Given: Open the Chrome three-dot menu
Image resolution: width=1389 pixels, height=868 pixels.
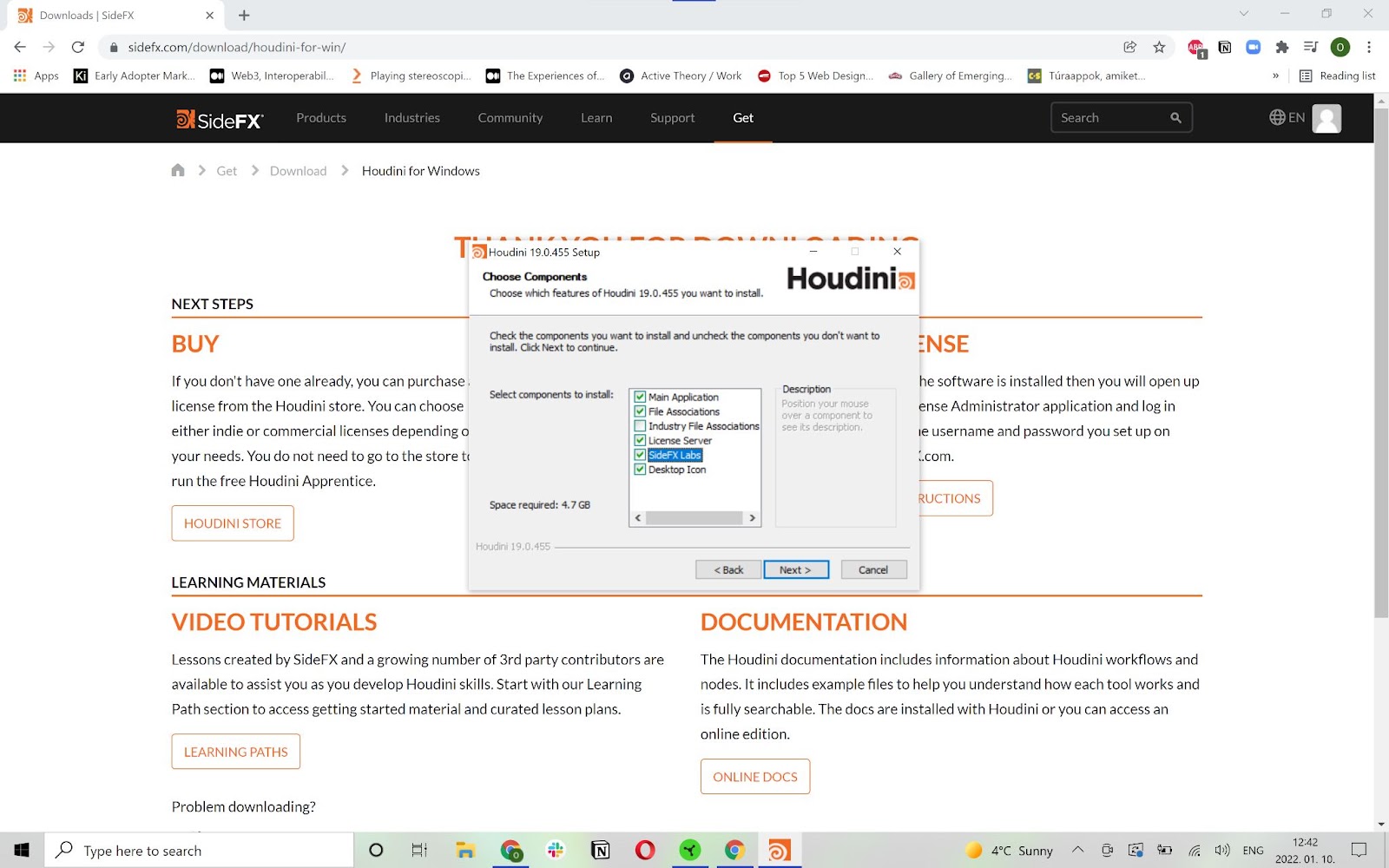Looking at the screenshot, I should (x=1369, y=47).
